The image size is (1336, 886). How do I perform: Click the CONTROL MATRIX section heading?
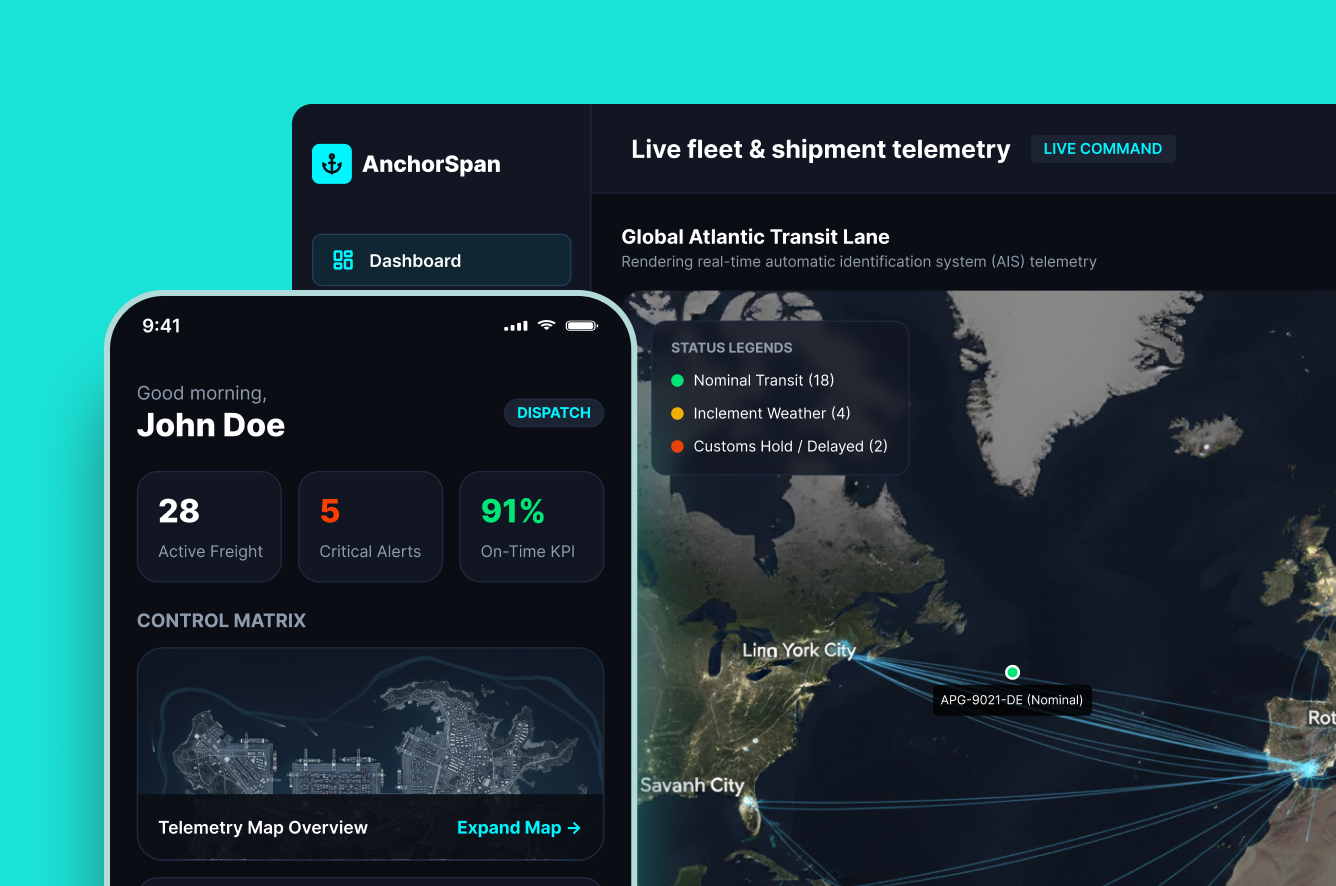point(221,621)
